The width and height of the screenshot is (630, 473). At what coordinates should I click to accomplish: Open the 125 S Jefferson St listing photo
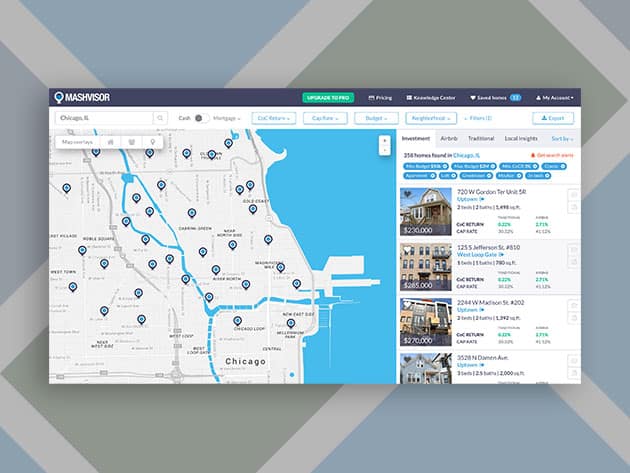coord(425,264)
